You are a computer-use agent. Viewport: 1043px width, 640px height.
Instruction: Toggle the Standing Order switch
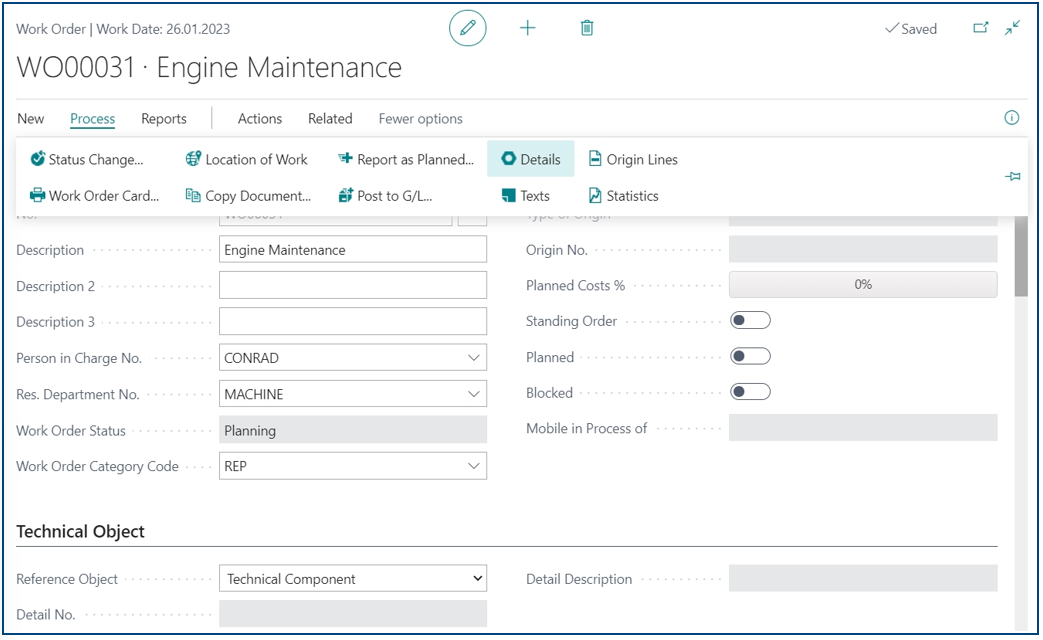(x=750, y=321)
